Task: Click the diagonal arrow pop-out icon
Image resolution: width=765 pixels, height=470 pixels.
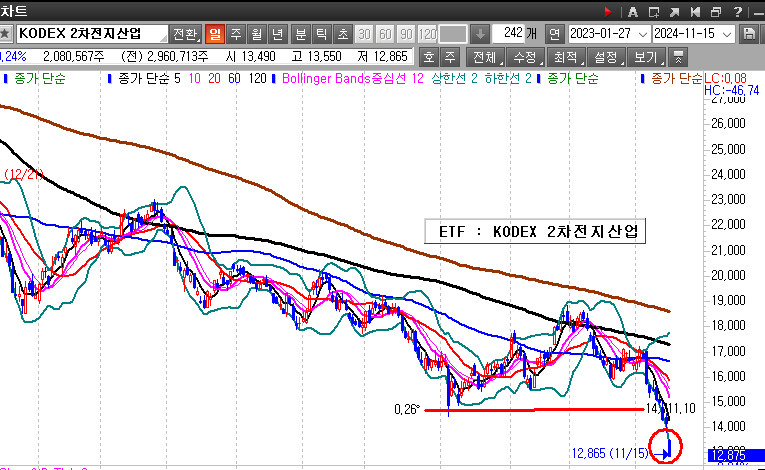Action: [x=675, y=12]
